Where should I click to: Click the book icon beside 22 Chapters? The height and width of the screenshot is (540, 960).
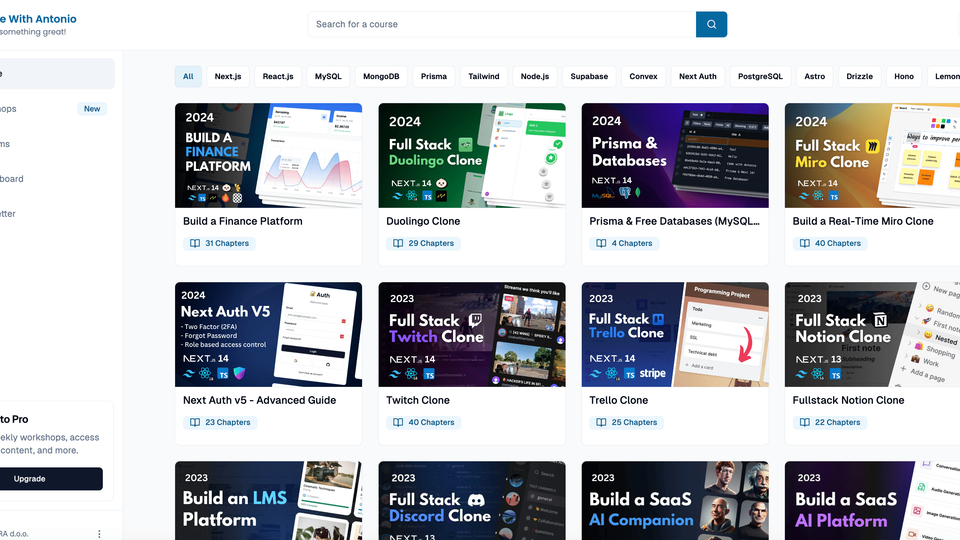point(804,422)
